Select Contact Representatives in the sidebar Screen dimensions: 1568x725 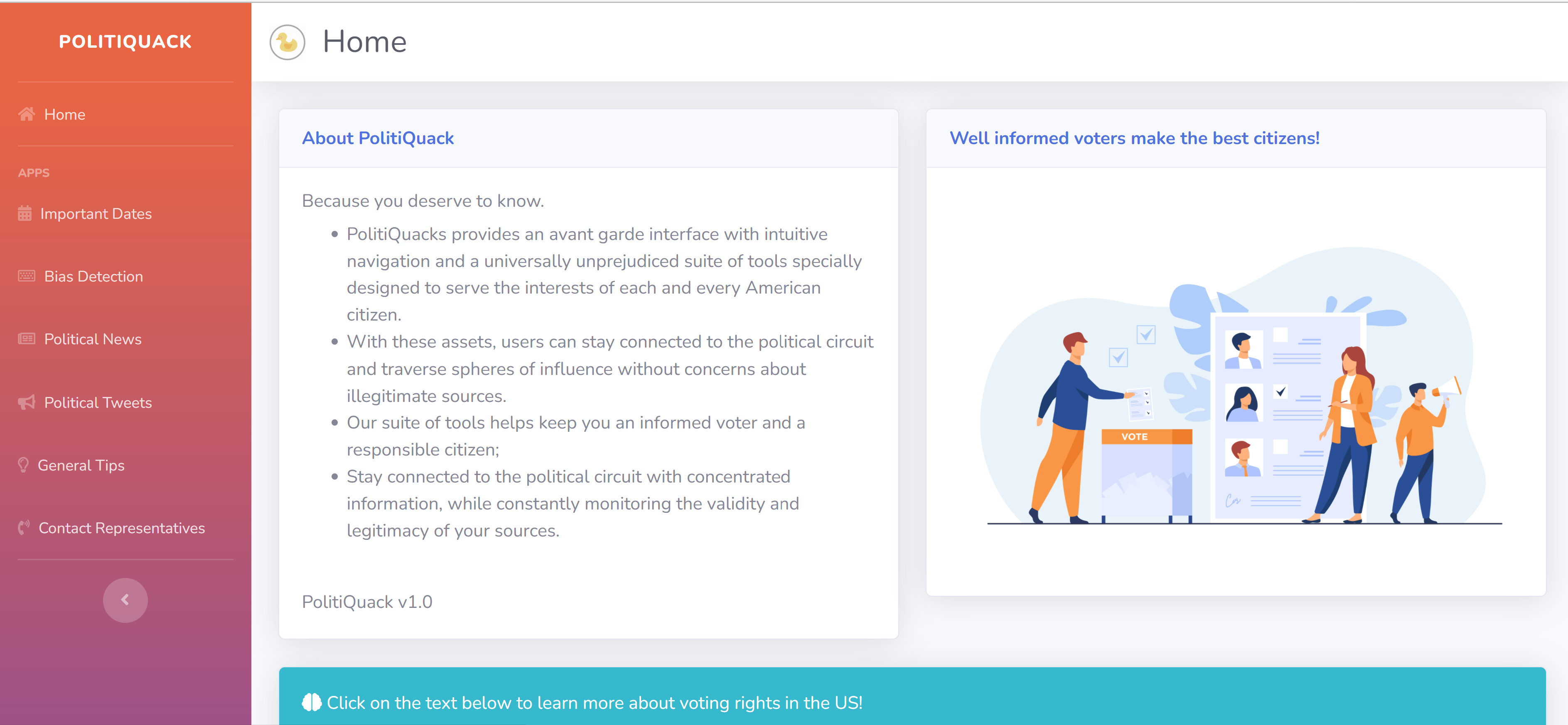click(x=122, y=528)
